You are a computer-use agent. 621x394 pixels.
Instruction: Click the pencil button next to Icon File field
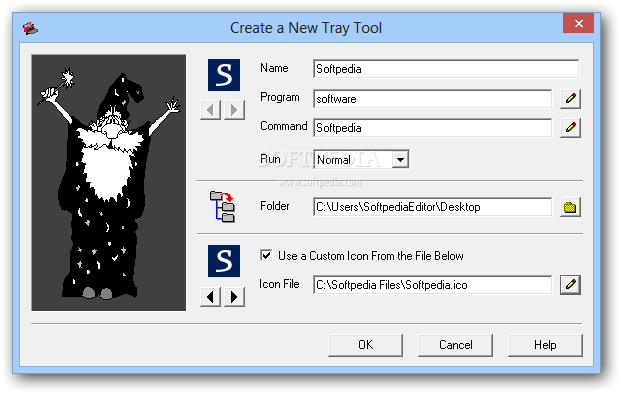[570, 285]
